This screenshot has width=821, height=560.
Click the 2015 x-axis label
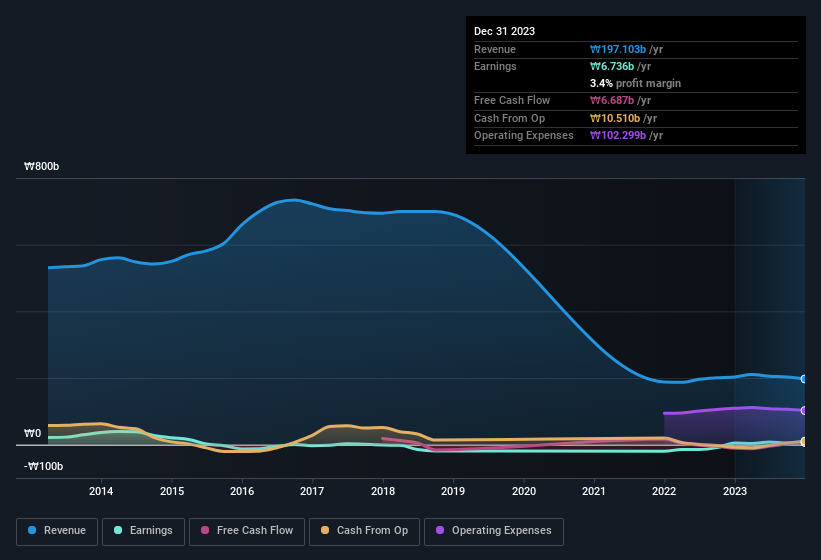point(172,491)
